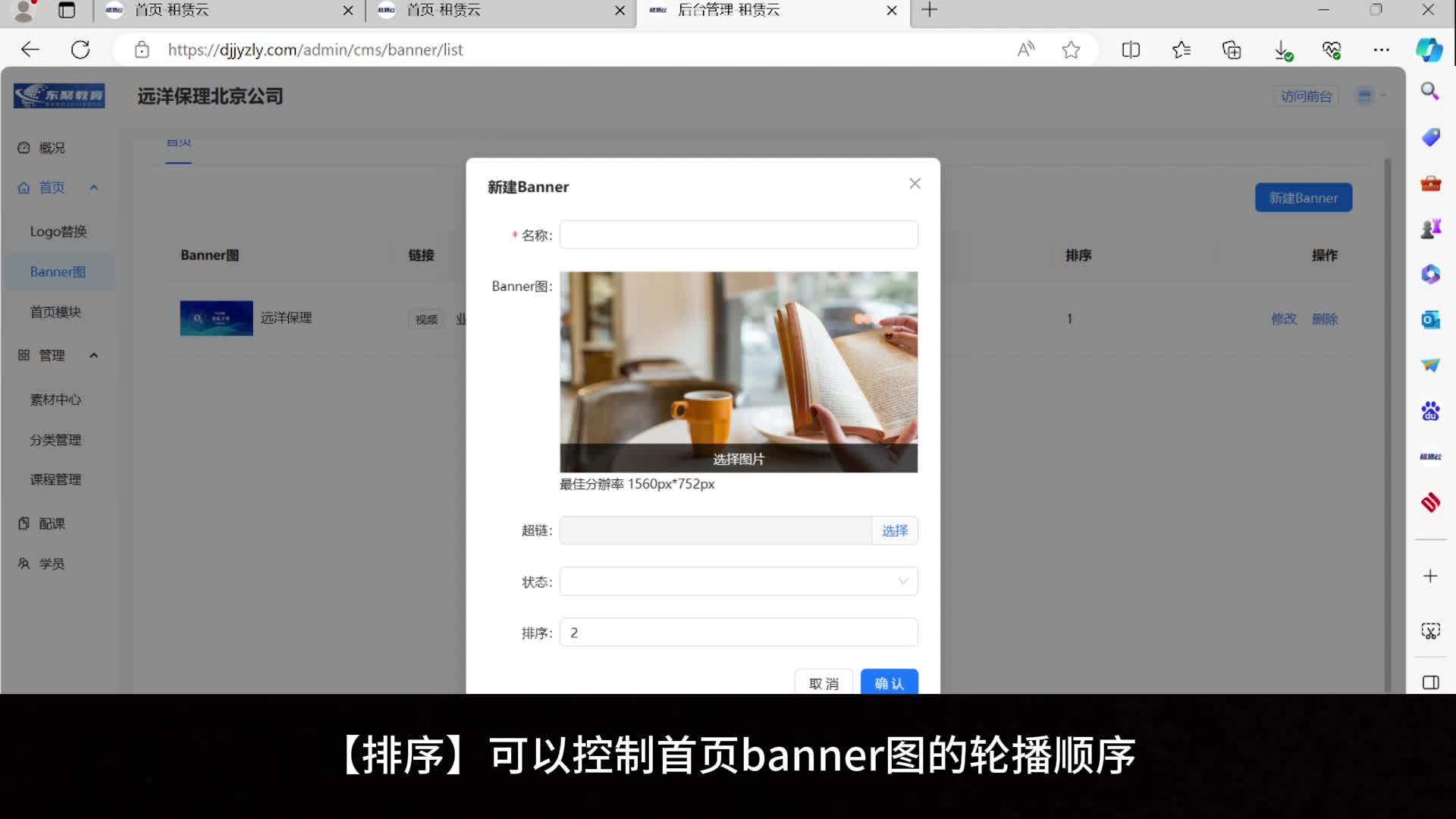Click the 取消 button

[824, 682]
